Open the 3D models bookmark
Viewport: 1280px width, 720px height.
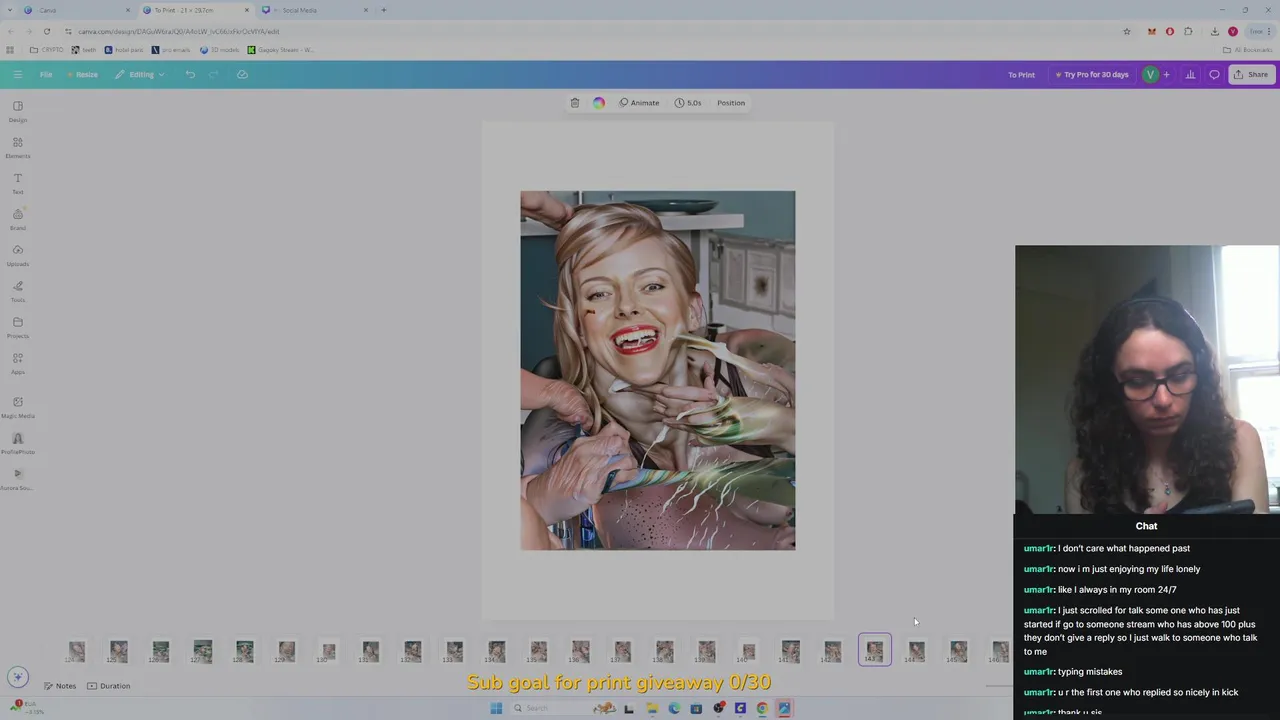click(219, 50)
